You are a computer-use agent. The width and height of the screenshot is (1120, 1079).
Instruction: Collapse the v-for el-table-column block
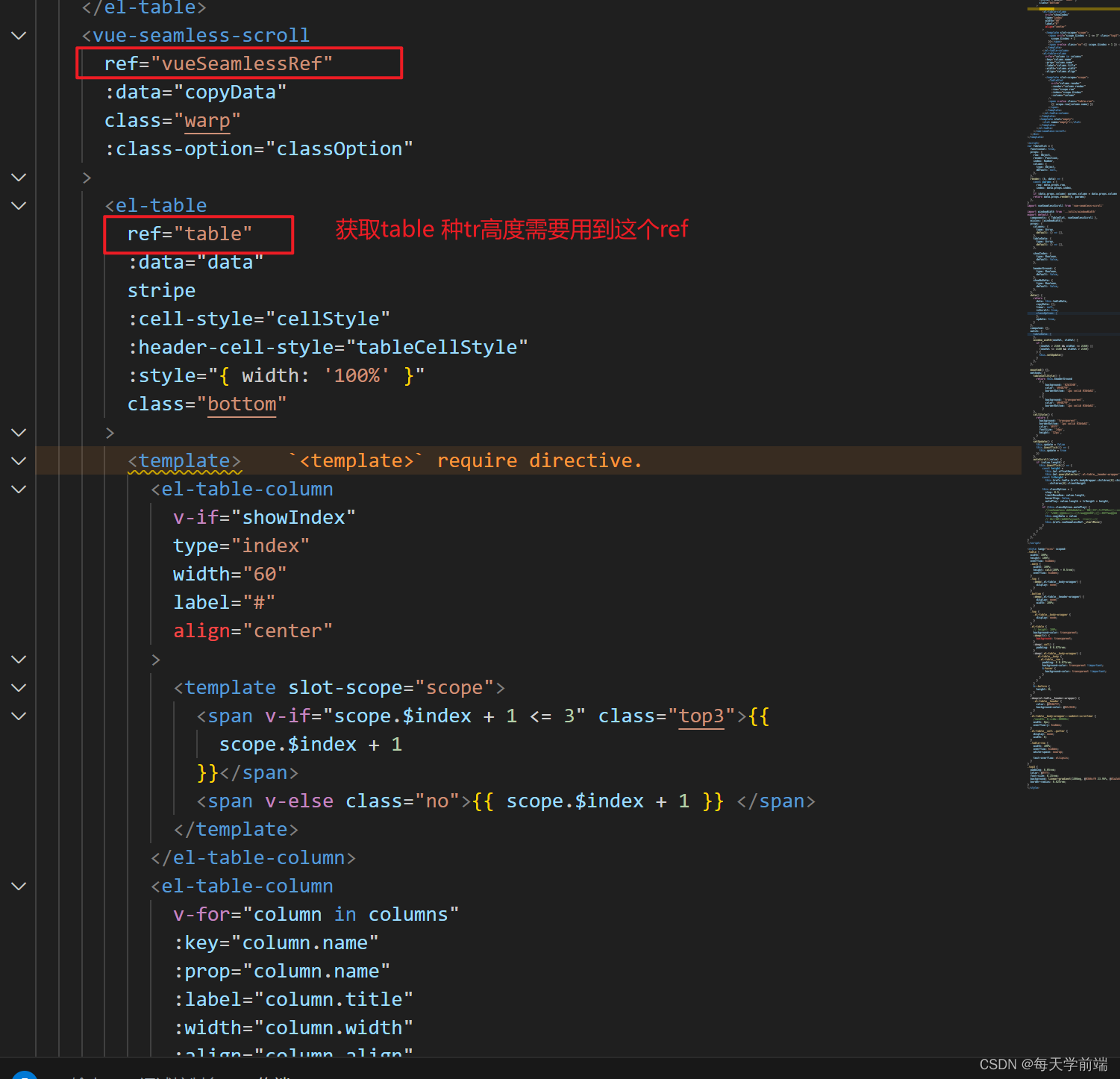(19, 886)
